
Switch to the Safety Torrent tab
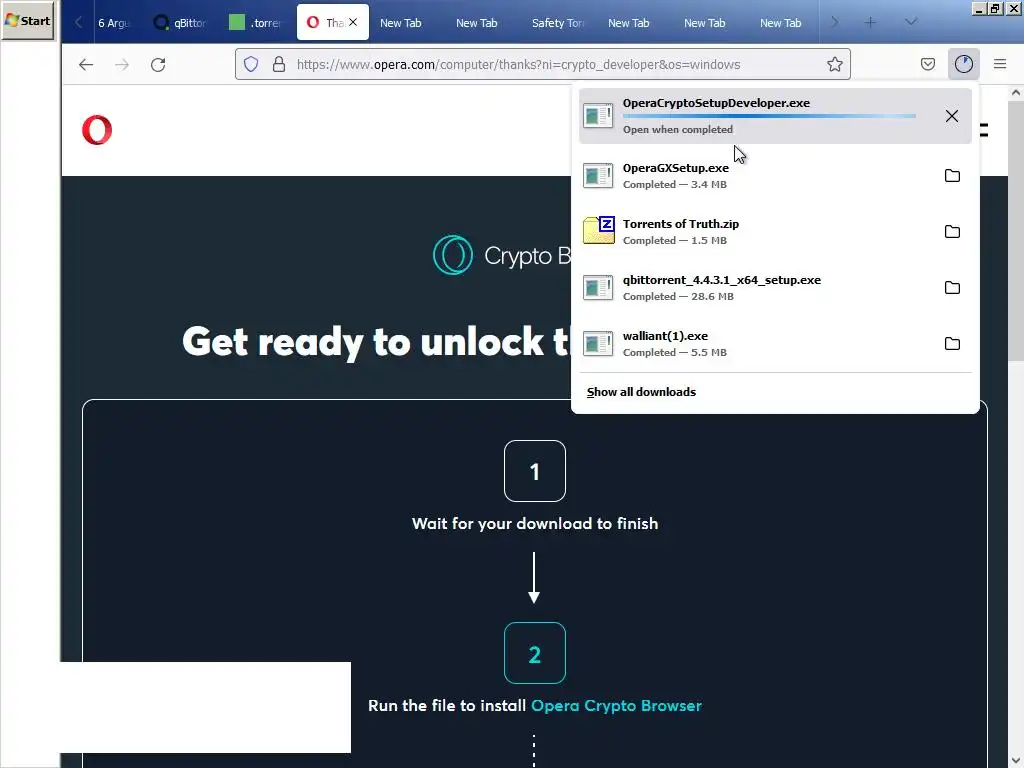(559, 22)
